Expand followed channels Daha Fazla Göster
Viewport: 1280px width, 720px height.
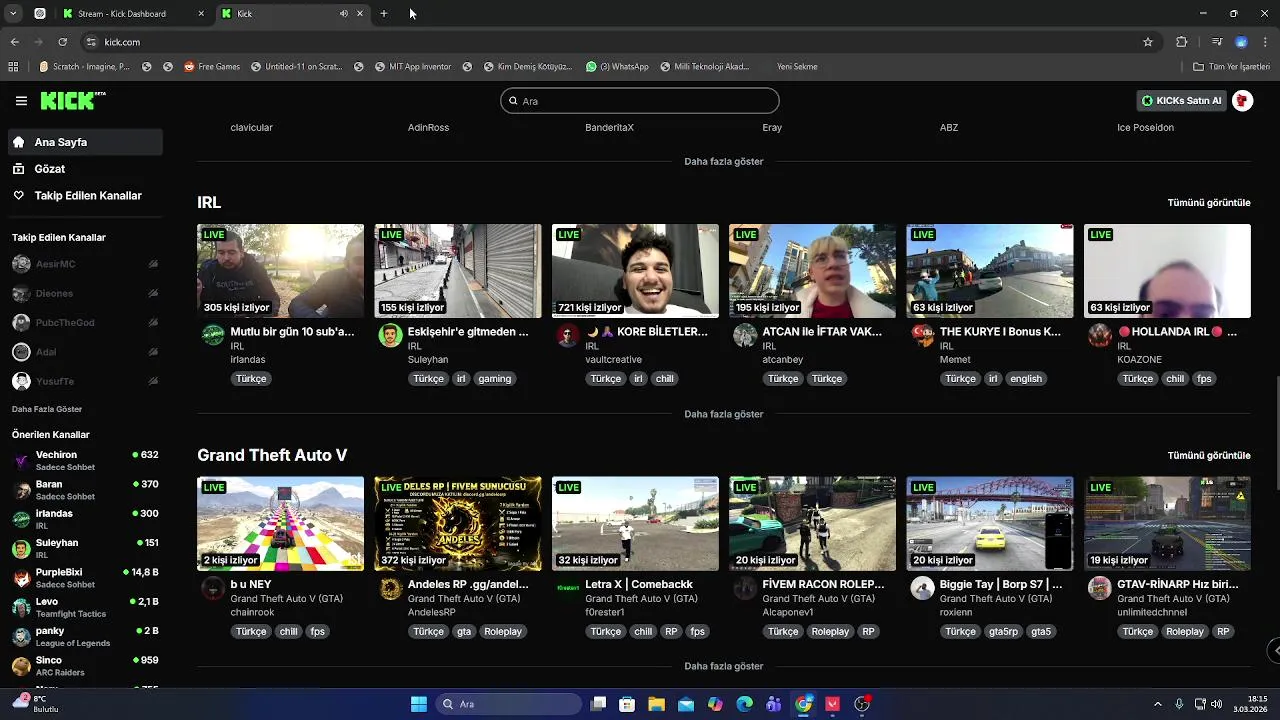(47, 409)
